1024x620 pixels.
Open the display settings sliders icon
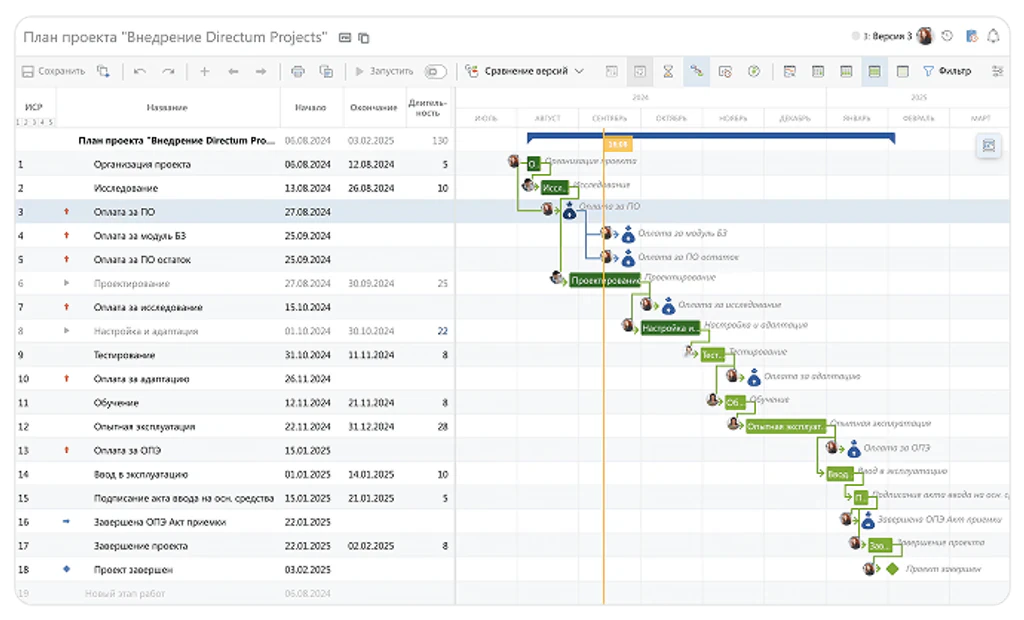[x=997, y=71]
